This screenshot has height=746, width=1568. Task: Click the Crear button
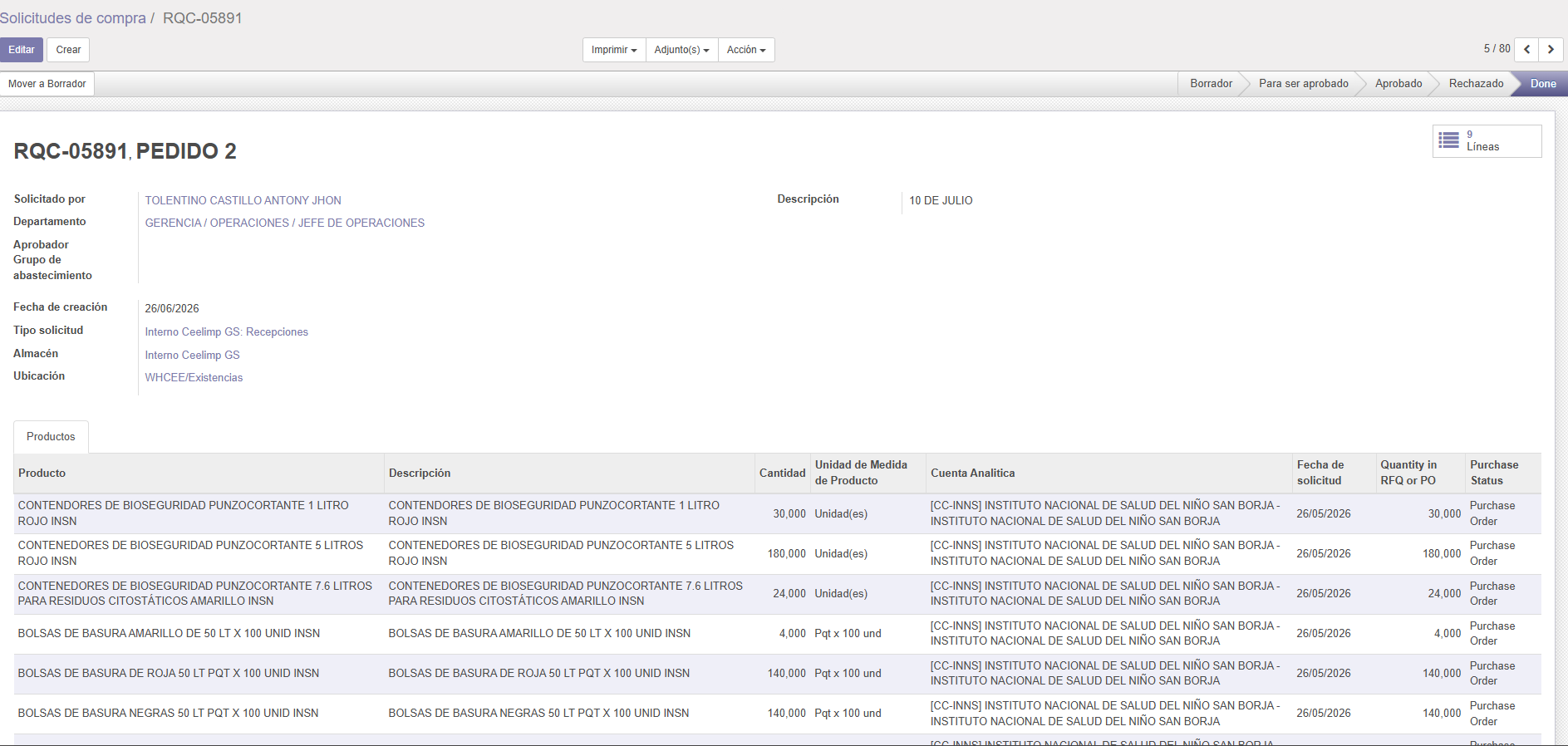(68, 50)
